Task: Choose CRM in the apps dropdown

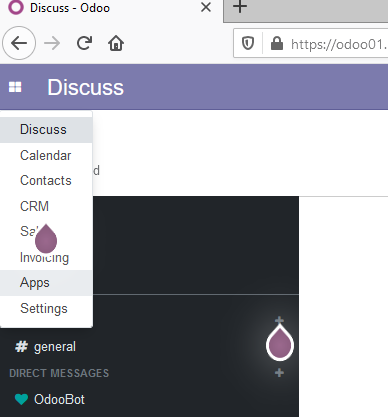Action: pos(46,206)
